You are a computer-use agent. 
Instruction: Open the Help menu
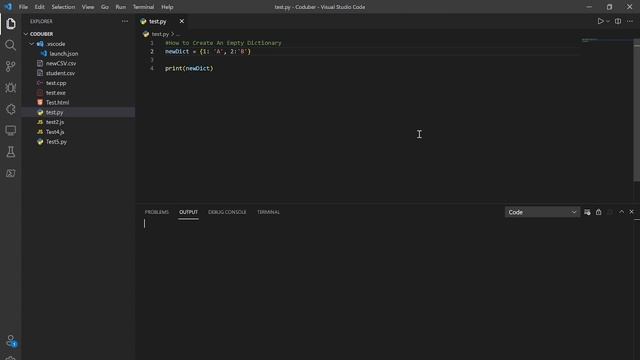(x=167, y=7)
